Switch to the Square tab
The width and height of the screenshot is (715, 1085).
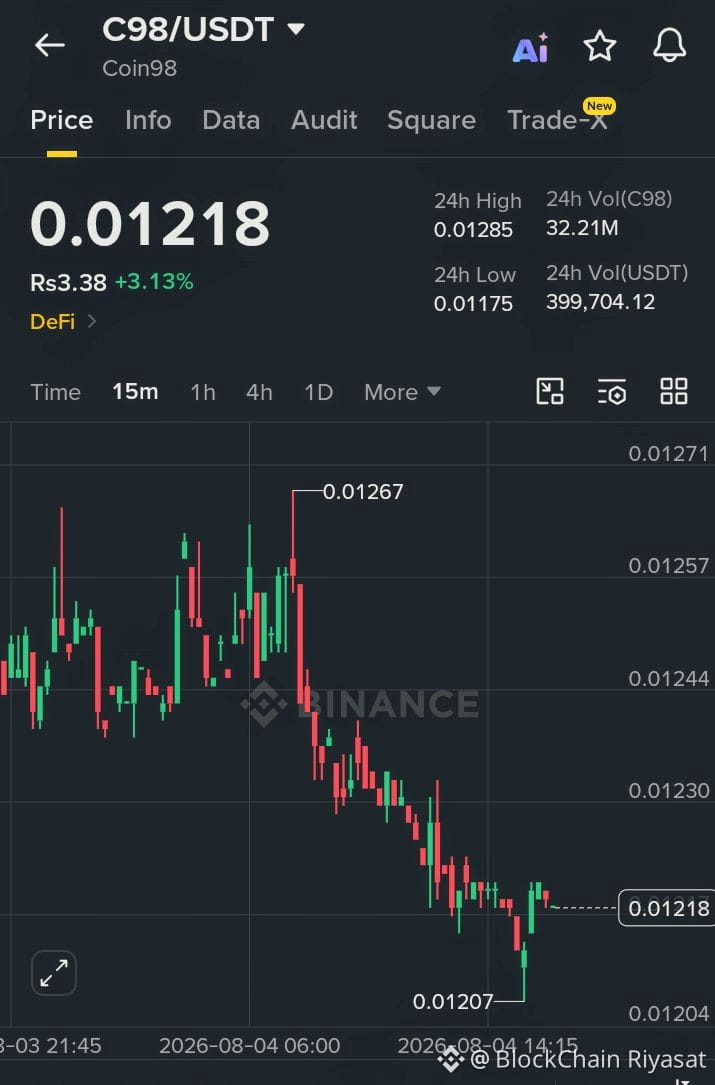[431, 120]
